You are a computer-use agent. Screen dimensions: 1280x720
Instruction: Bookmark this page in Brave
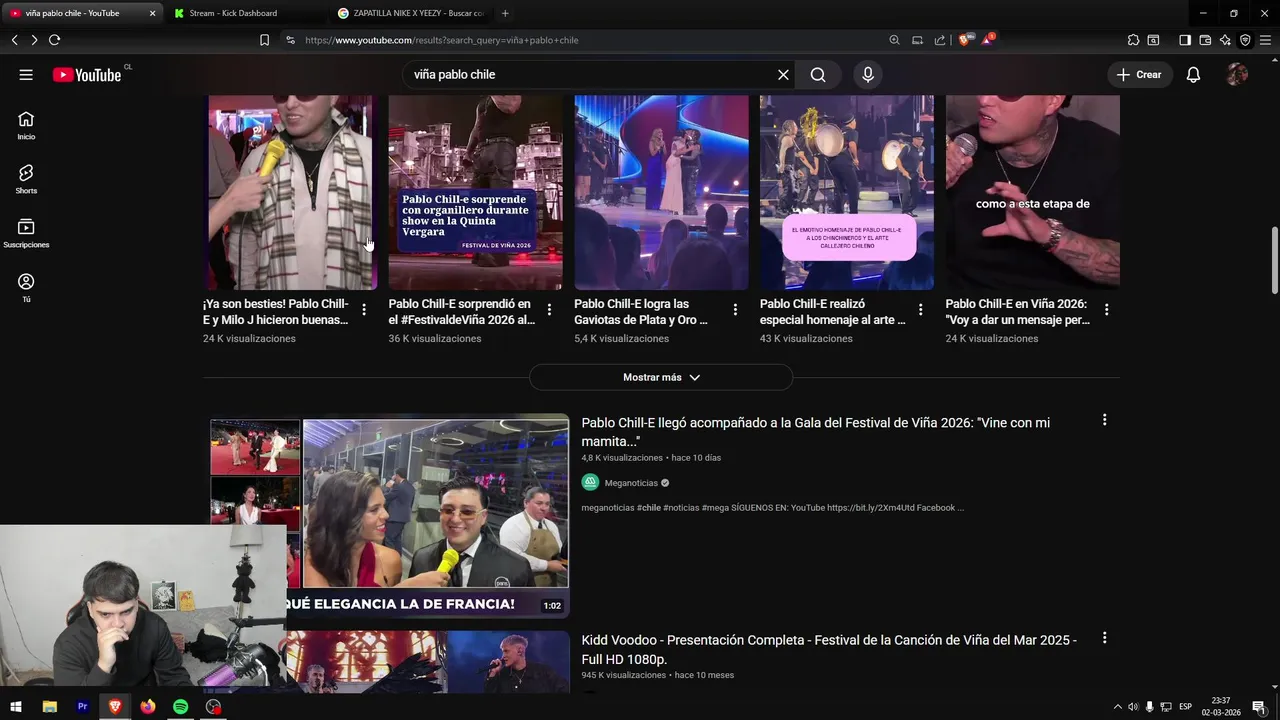pyautogui.click(x=264, y=40)
